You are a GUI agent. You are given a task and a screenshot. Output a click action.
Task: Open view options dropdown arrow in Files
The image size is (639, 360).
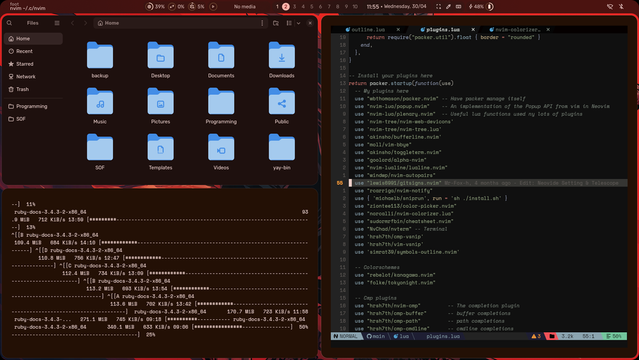[x=299, y=23]
